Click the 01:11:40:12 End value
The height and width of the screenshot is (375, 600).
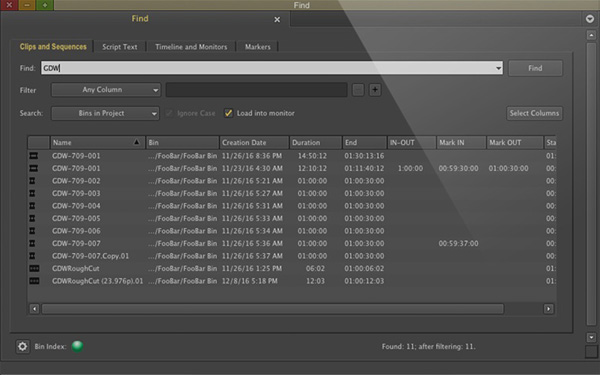point(364,168)
